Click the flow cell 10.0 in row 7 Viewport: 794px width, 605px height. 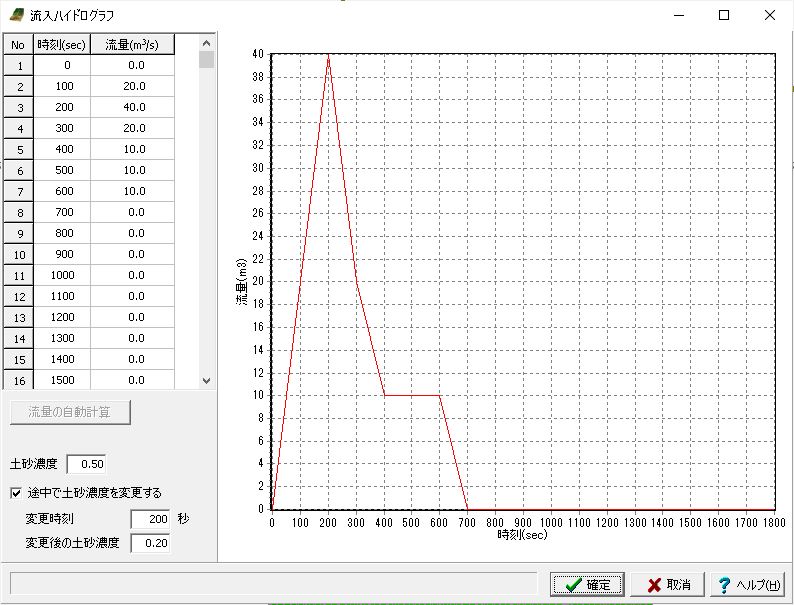coord(133,191)
